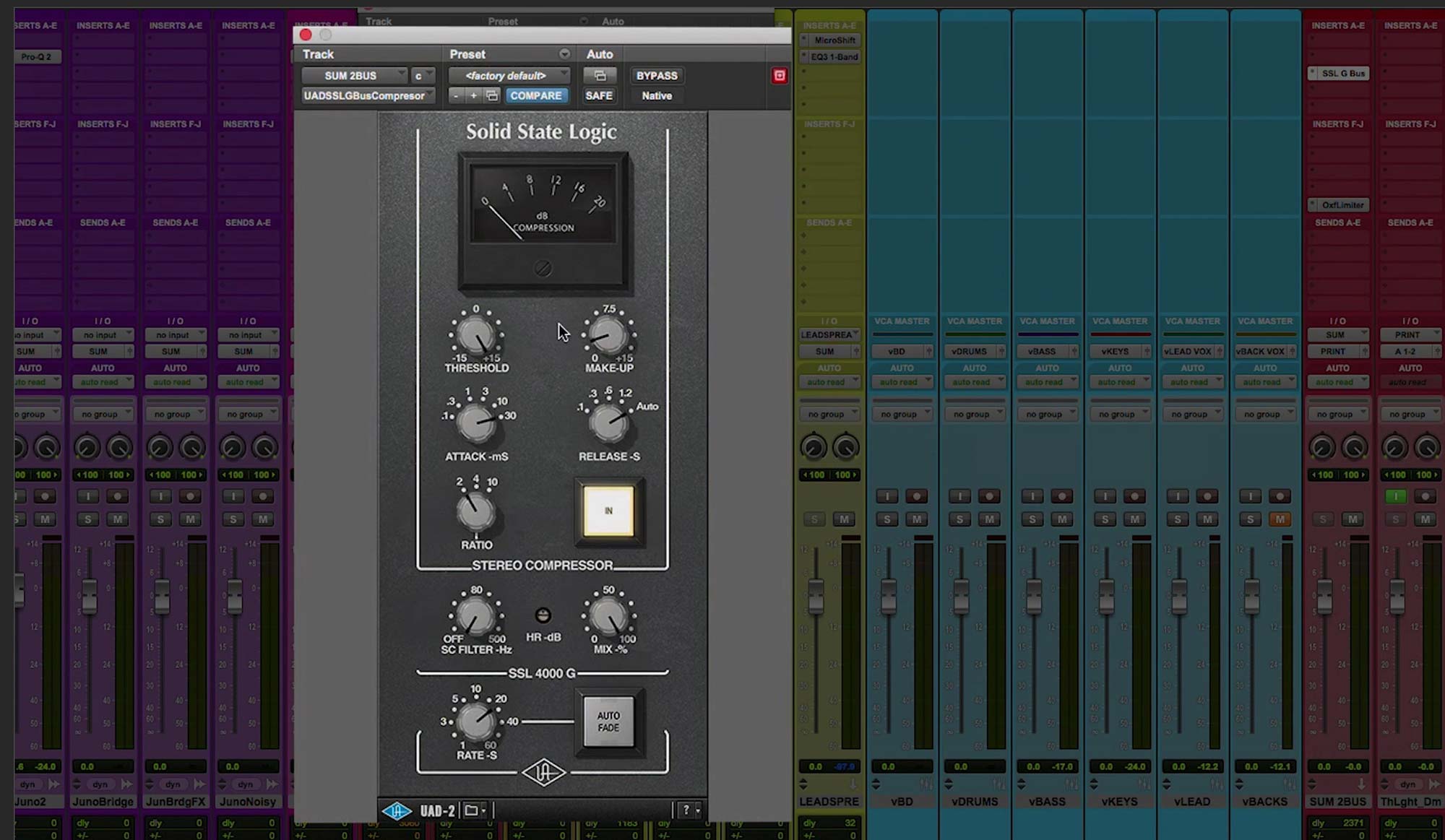Open the Preset menu round arrow

(564, 54)
